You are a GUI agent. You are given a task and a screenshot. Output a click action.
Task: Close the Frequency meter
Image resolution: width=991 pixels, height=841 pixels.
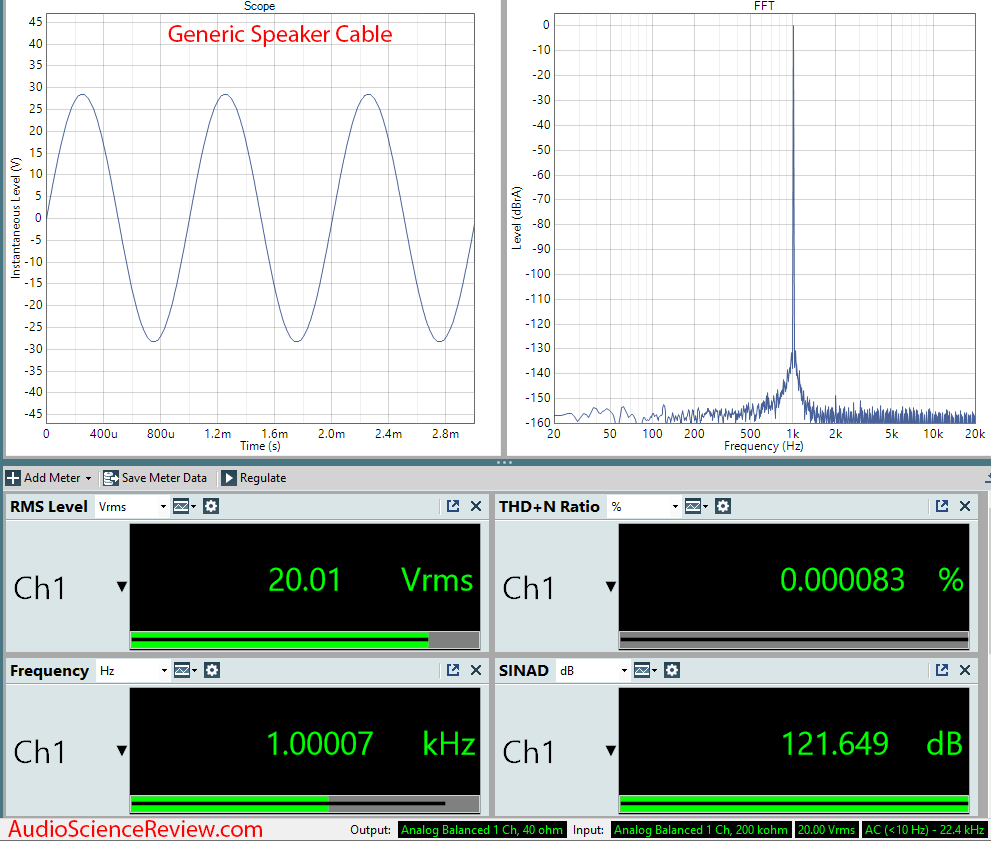click(476, 670)
